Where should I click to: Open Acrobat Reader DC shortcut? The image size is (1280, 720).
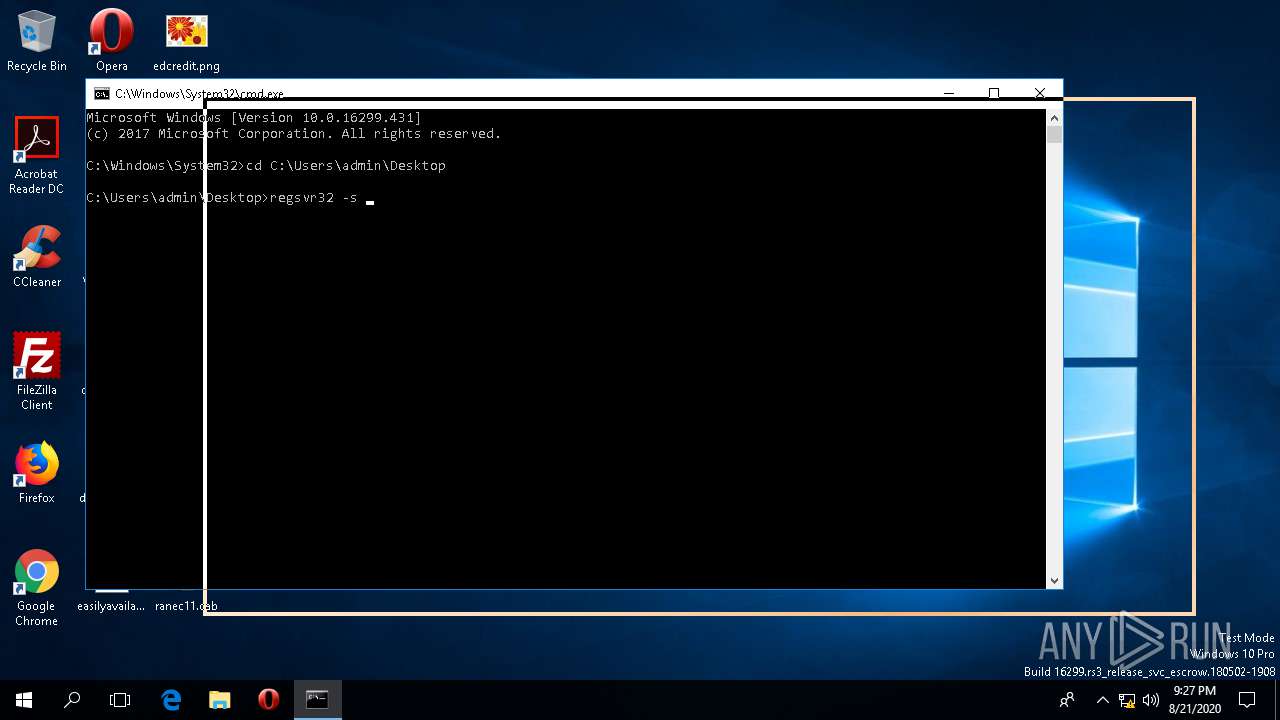point(37,155)
